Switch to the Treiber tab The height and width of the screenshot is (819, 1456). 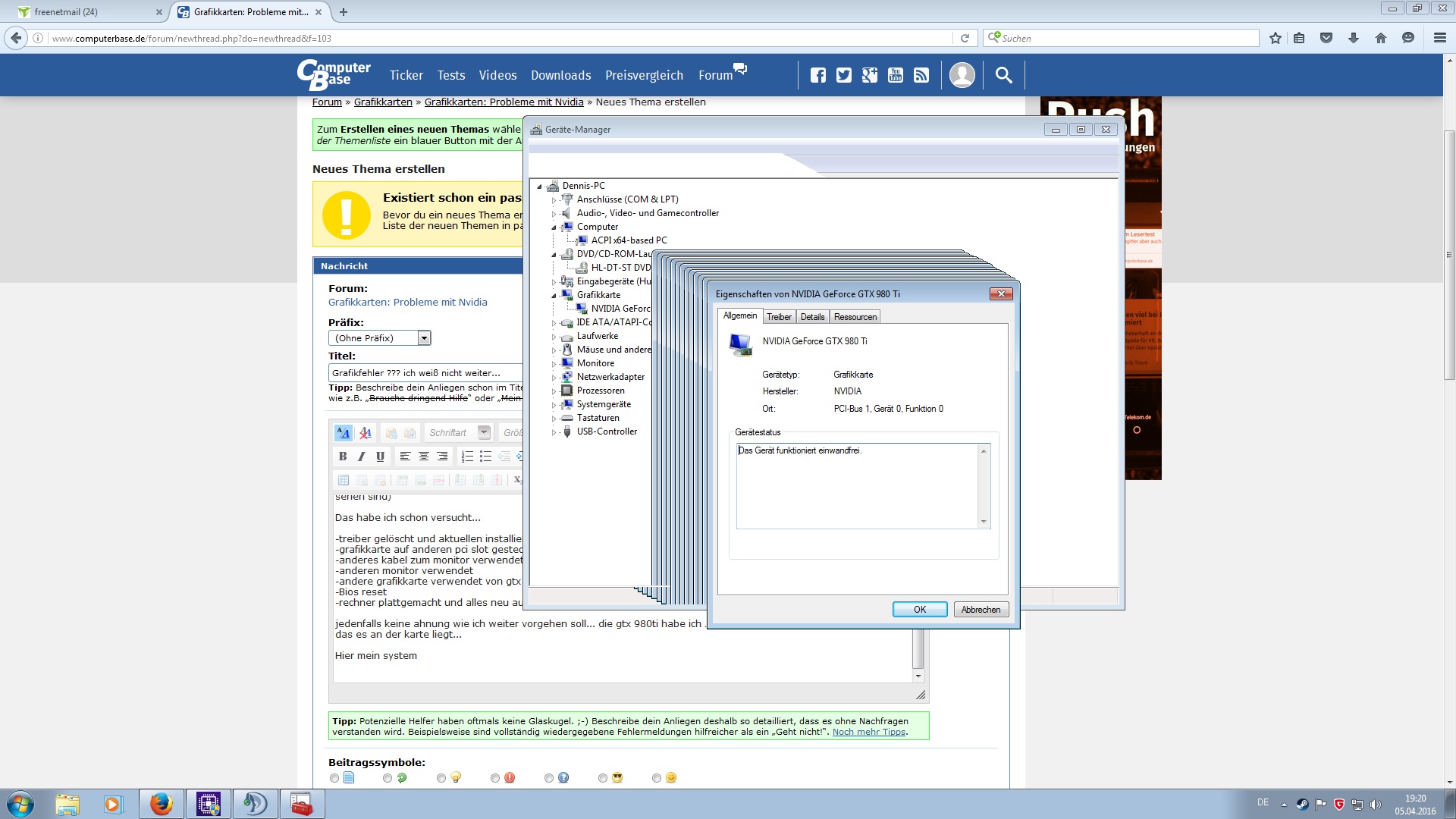(x=778, y=317)
